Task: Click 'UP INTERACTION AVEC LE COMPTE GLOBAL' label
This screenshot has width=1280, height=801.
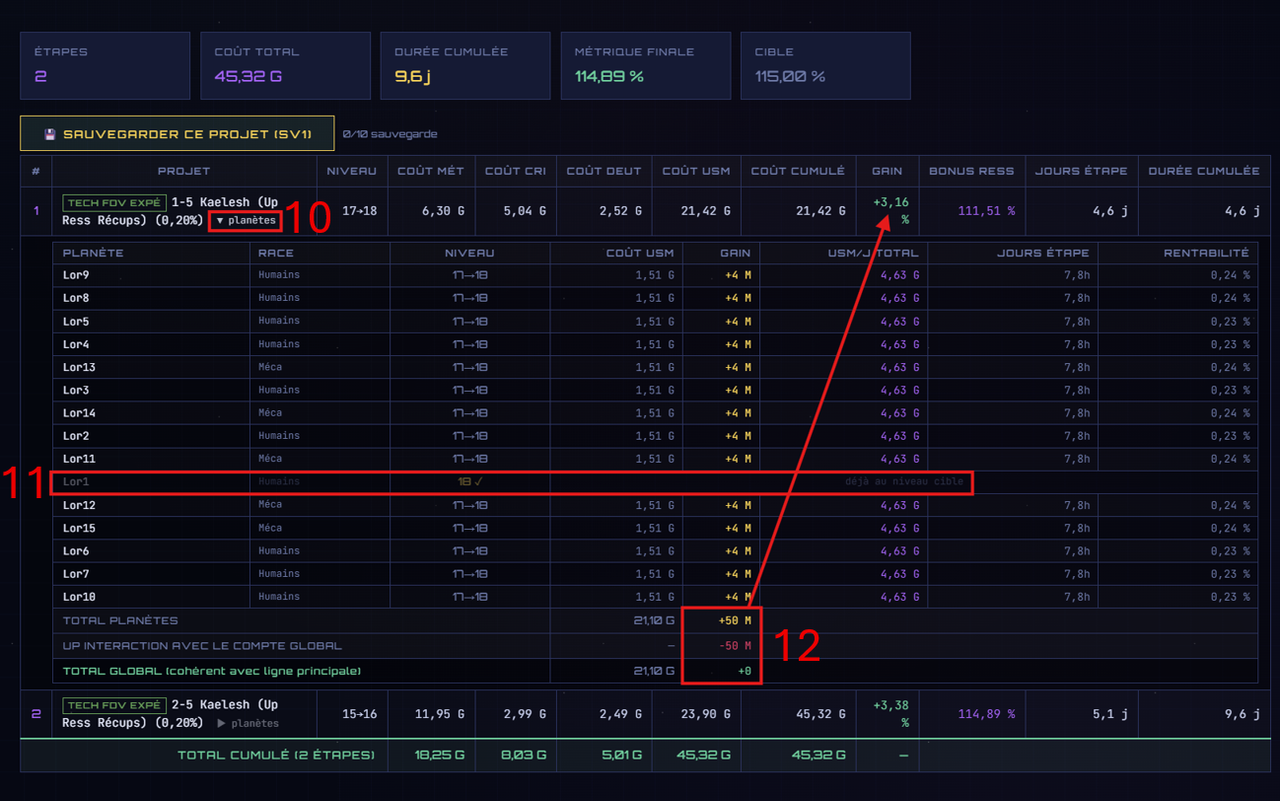Action: [202, 646]
